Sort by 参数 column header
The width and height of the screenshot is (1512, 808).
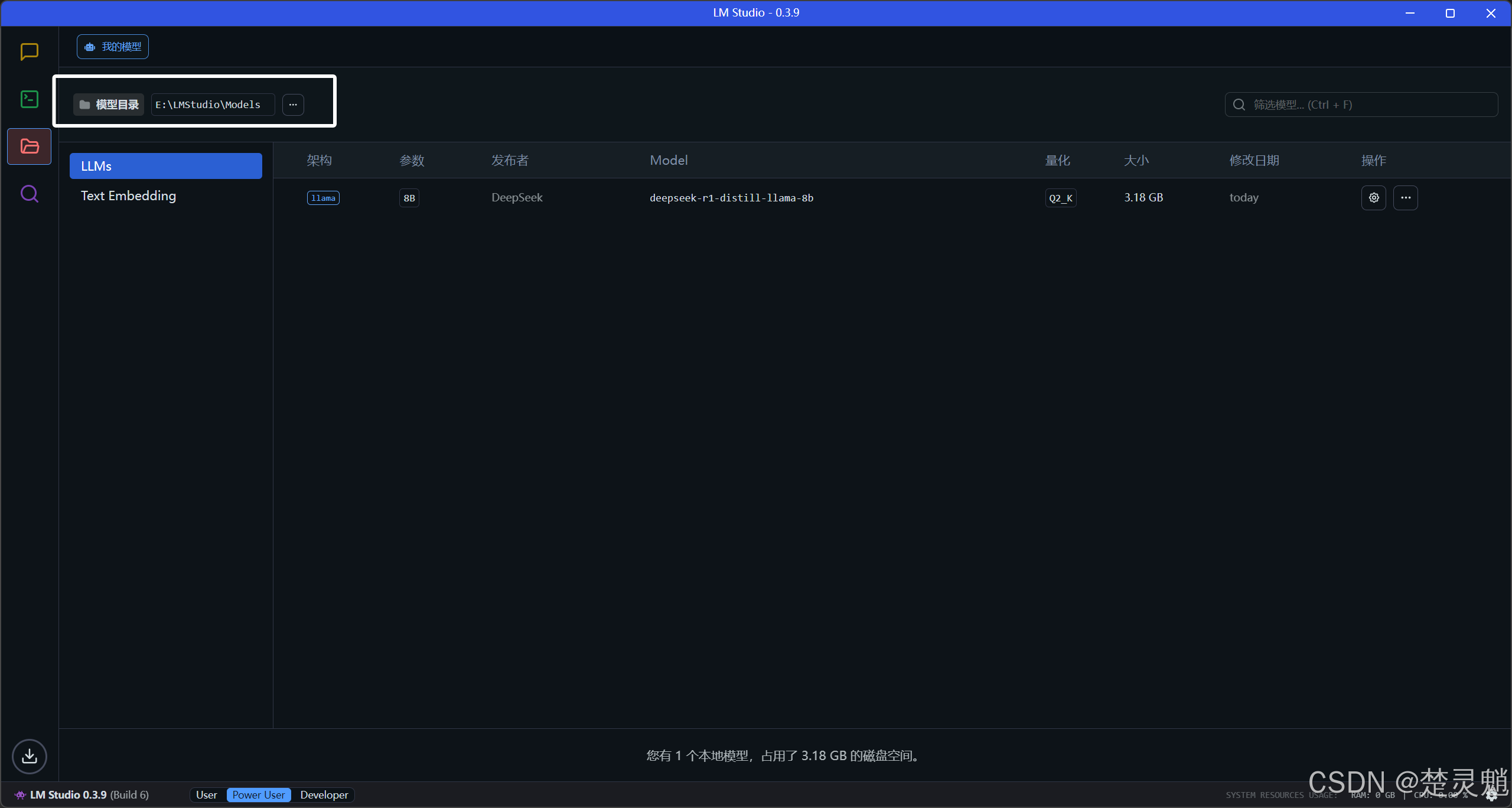[x=412, y=160]
